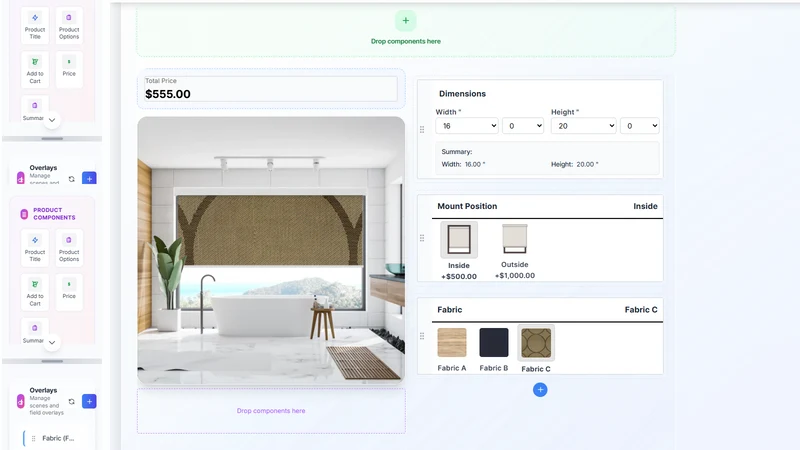Click the chevron-down expander below the PRODUCT COMPONENTS Summary tile
This screenshot has height=450, width=800.
coord(52,342)
